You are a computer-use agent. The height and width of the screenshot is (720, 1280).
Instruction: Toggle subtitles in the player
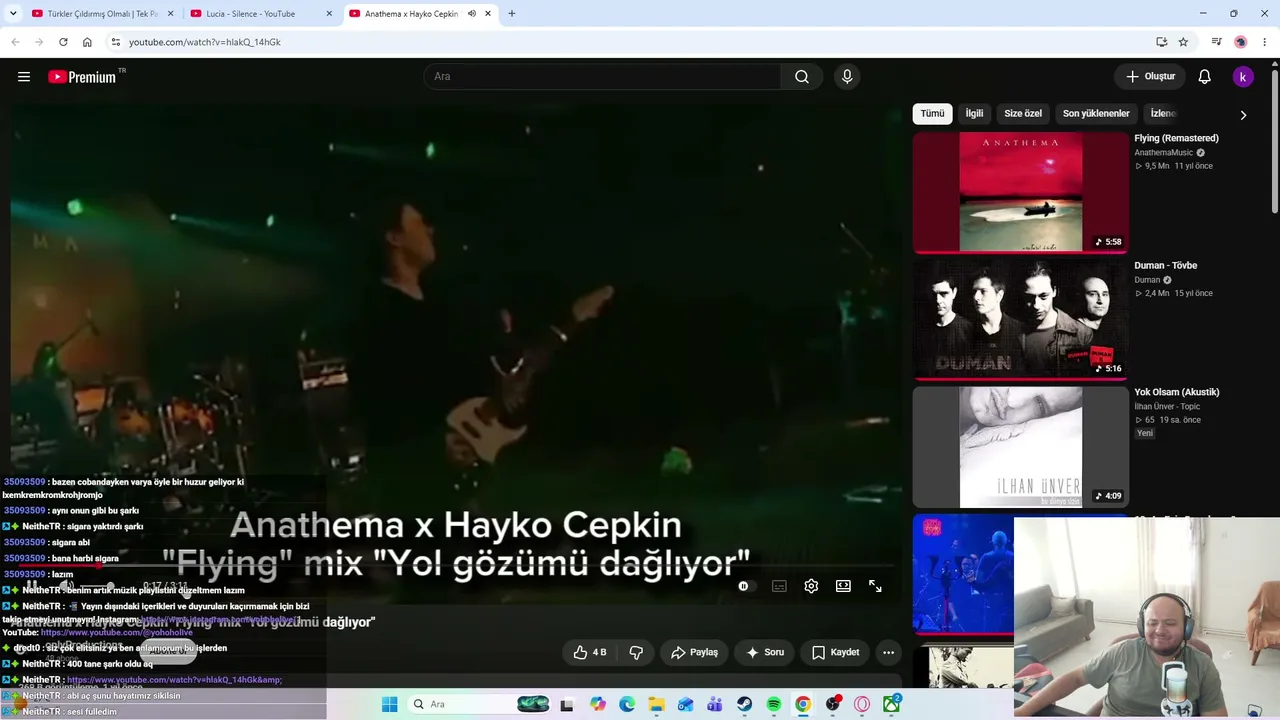[x=779, y=586]
